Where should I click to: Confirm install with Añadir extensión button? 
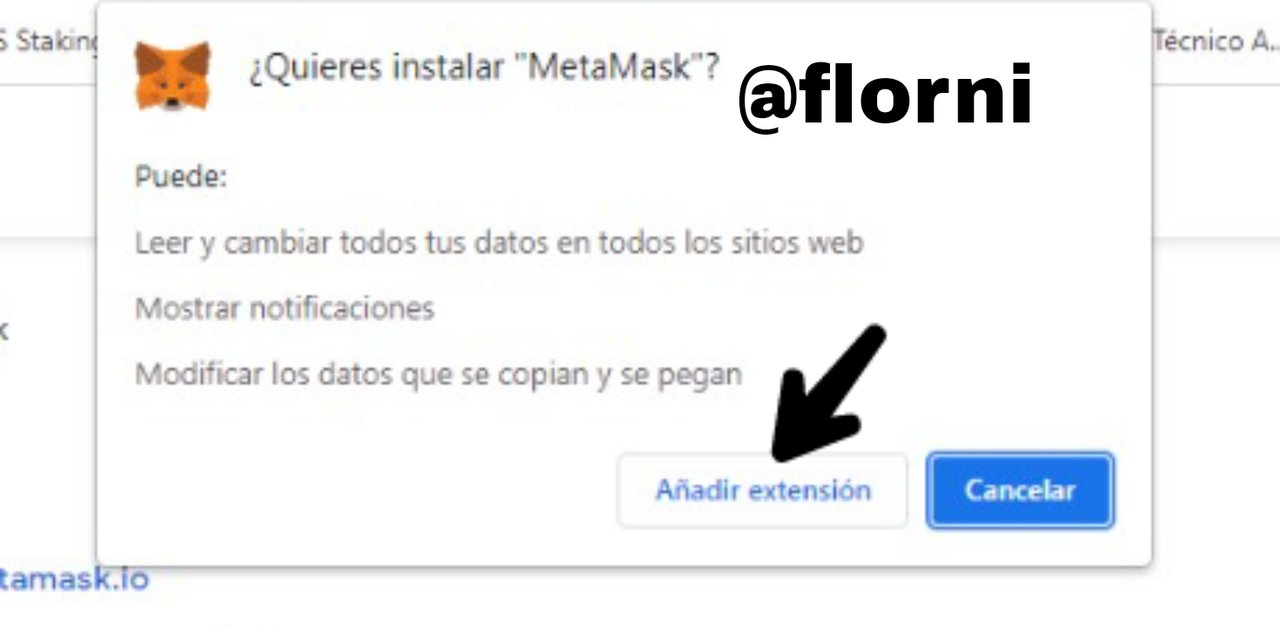(x=762, y=490)
